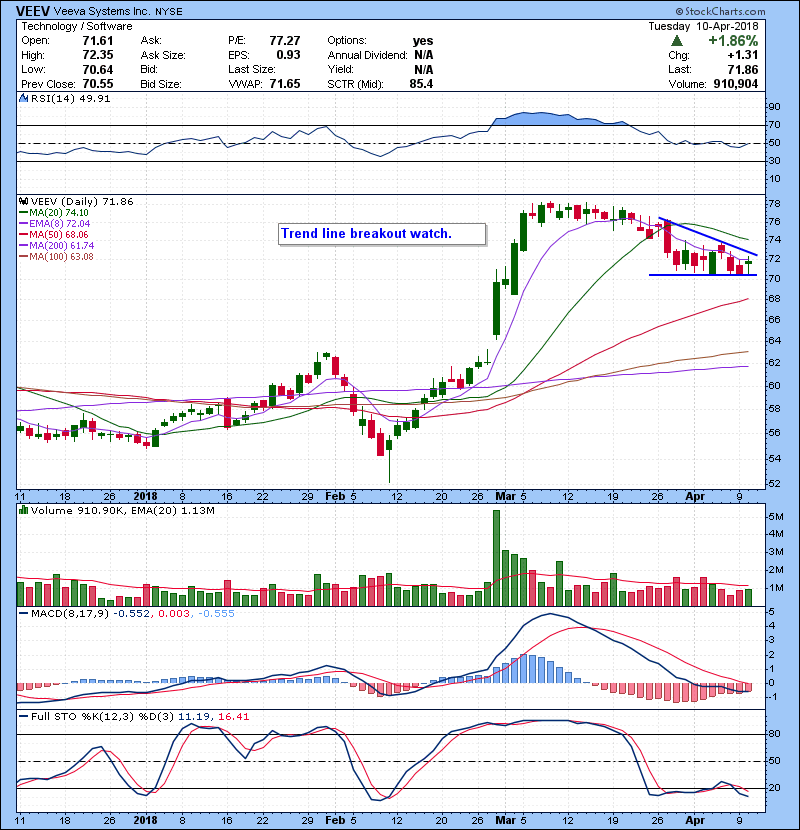Click the Apr label on price chart axis

pos(695,497)
